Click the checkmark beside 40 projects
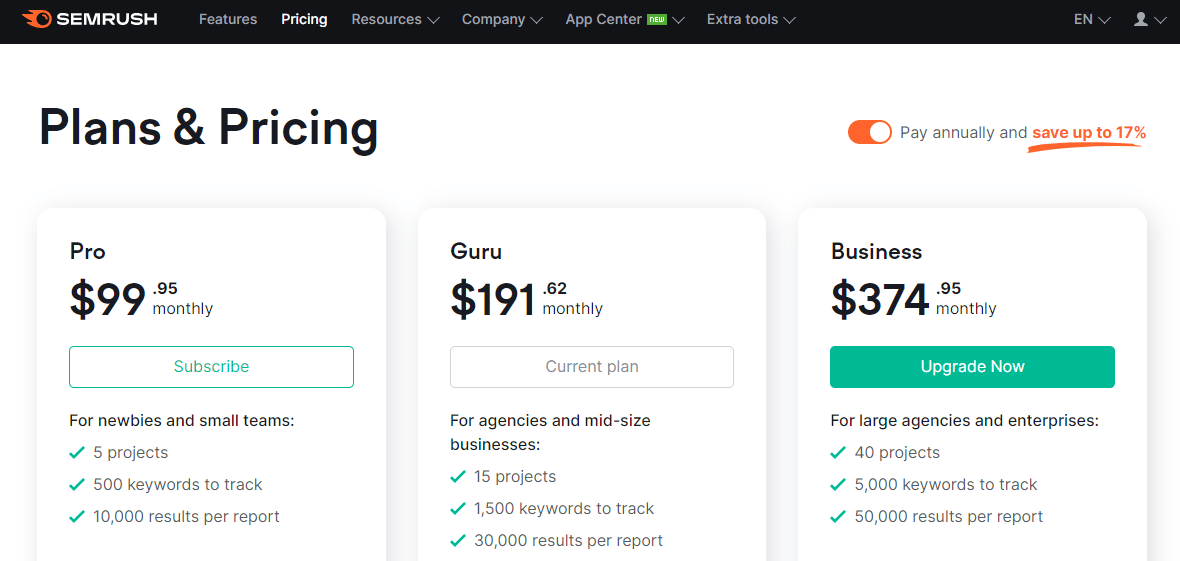 [x=838, y=453]
